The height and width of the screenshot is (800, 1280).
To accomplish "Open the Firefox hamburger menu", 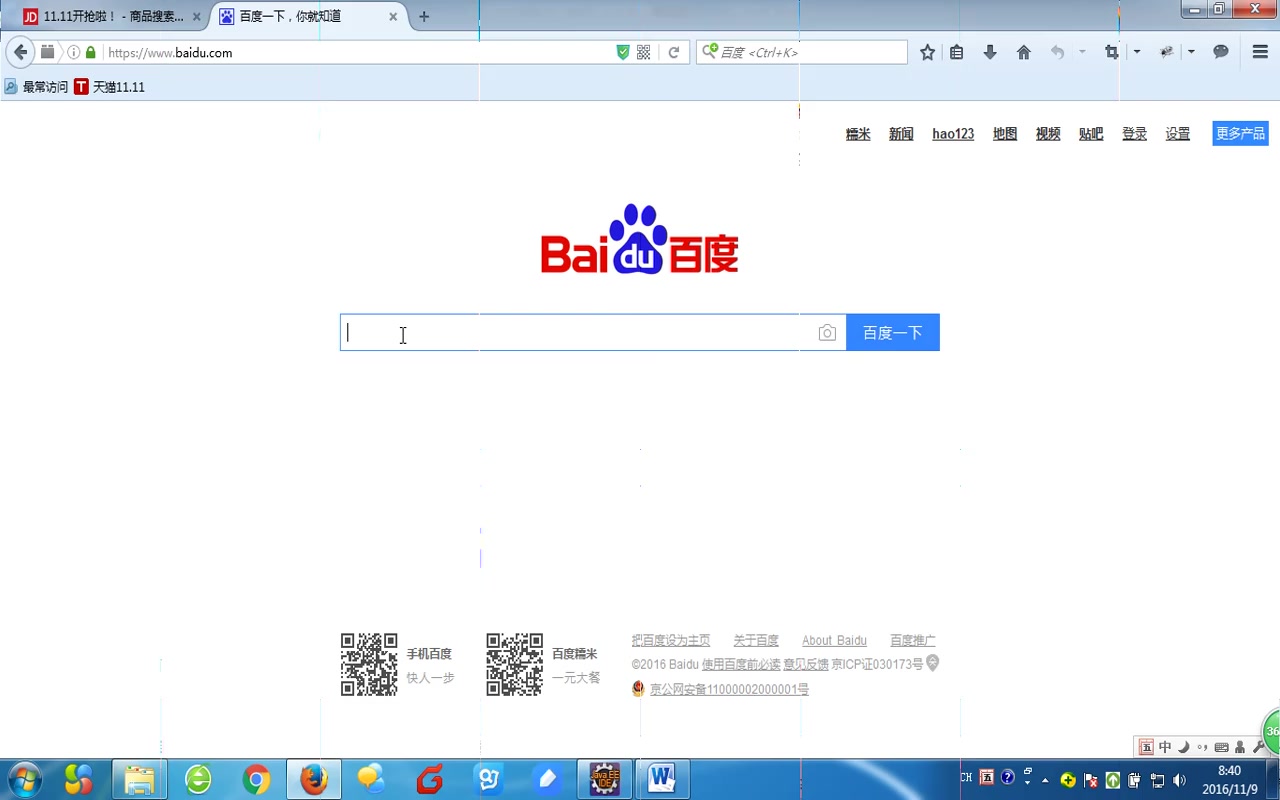I will [1260, 52].
